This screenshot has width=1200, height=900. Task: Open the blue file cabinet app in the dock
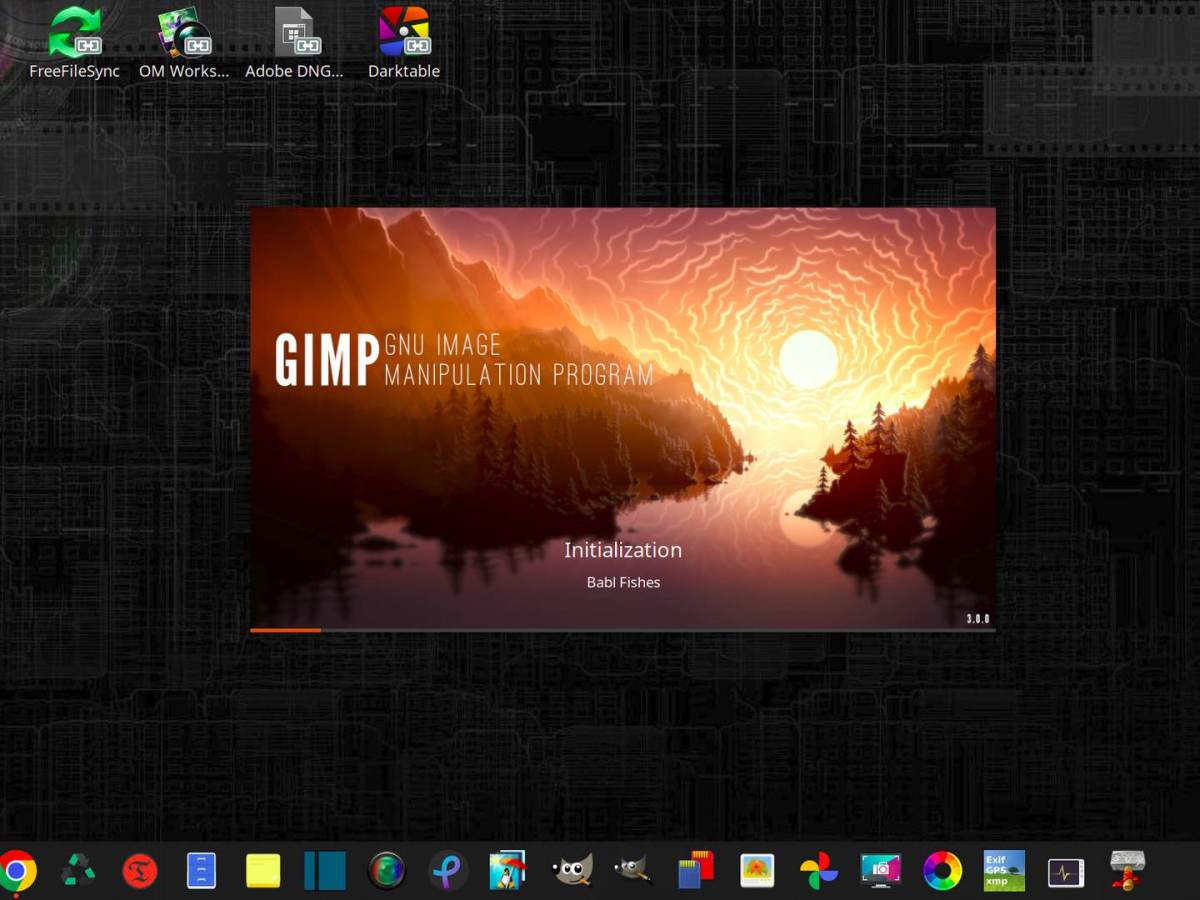coord(201,871)
